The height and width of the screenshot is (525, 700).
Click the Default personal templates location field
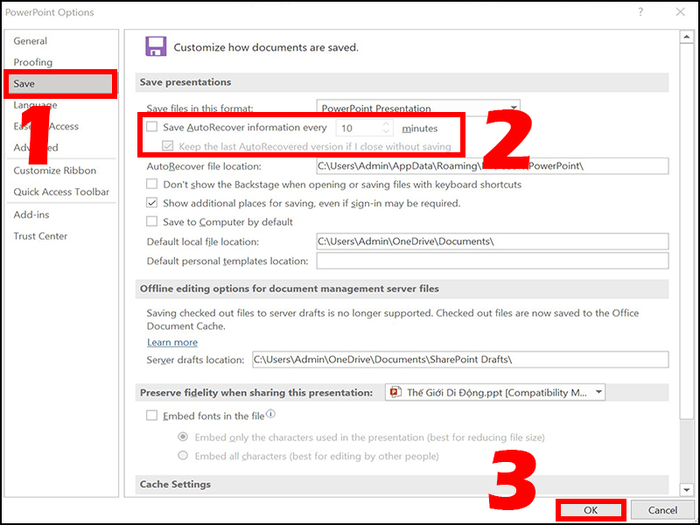click(x=492, y=261)
